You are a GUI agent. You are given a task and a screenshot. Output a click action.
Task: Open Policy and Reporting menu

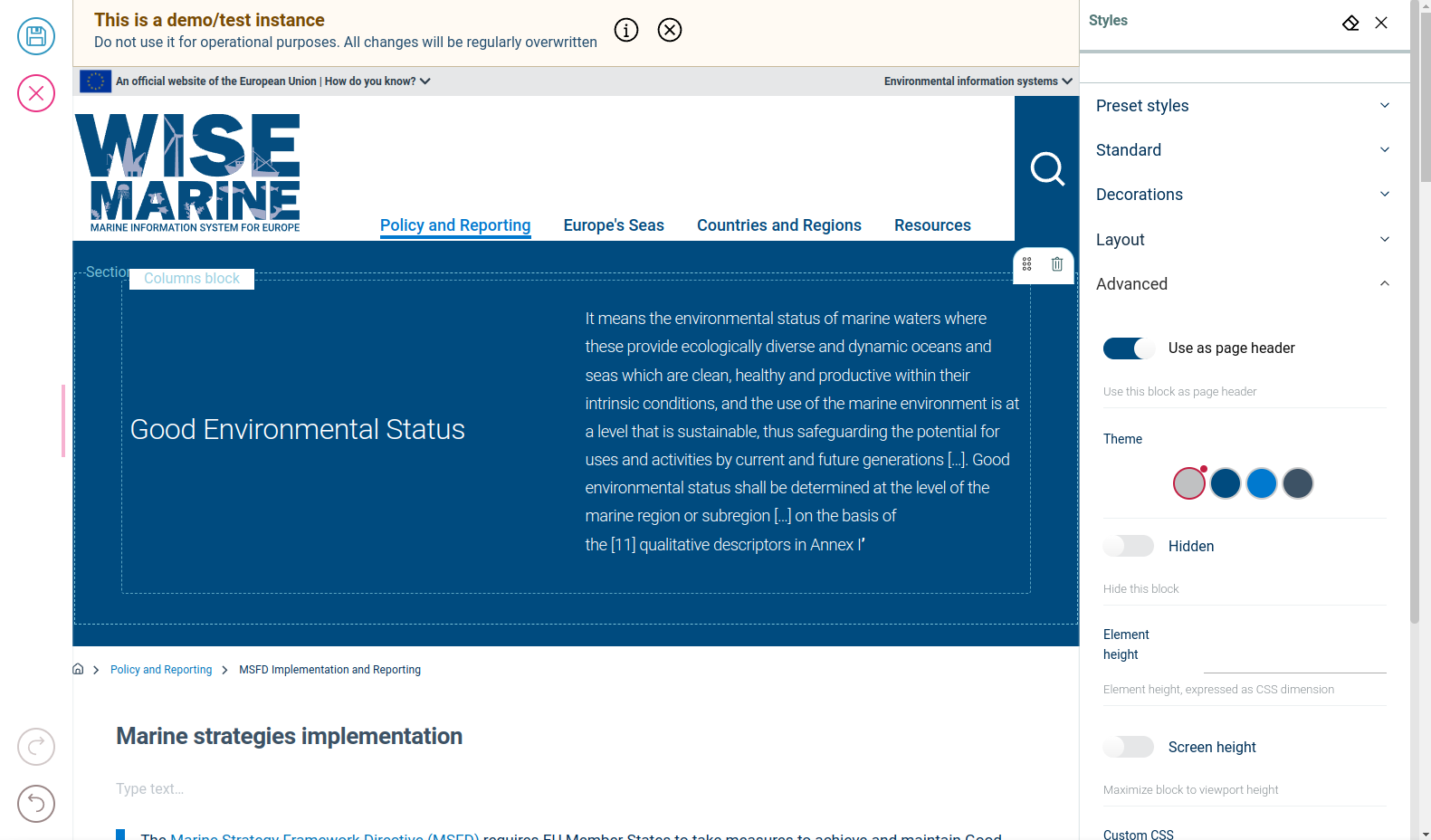[455, 225]
